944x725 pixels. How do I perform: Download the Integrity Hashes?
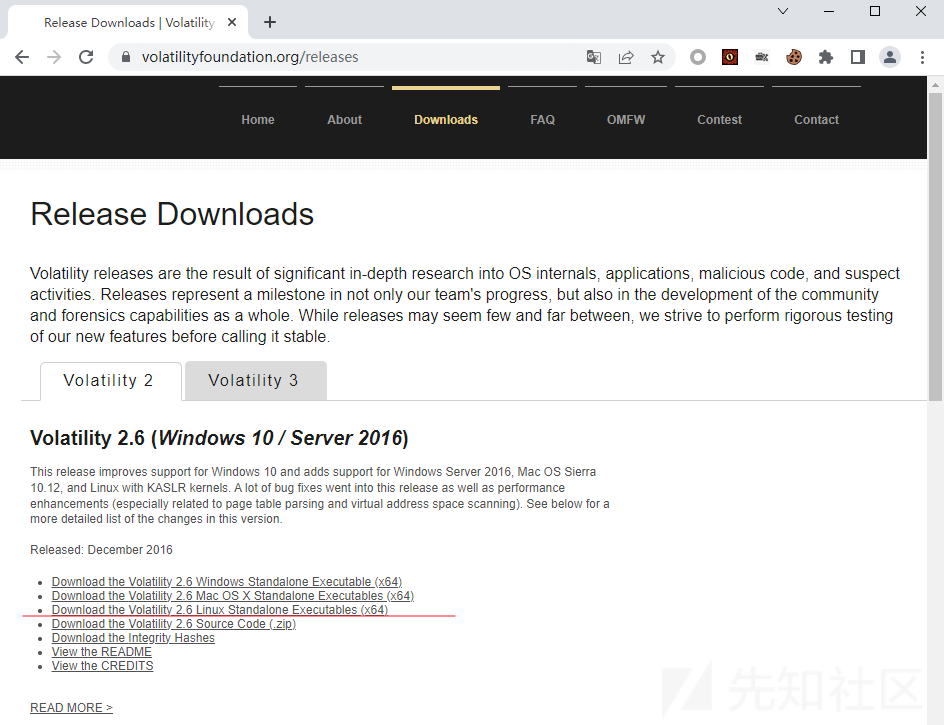click(x=133, y=638)
